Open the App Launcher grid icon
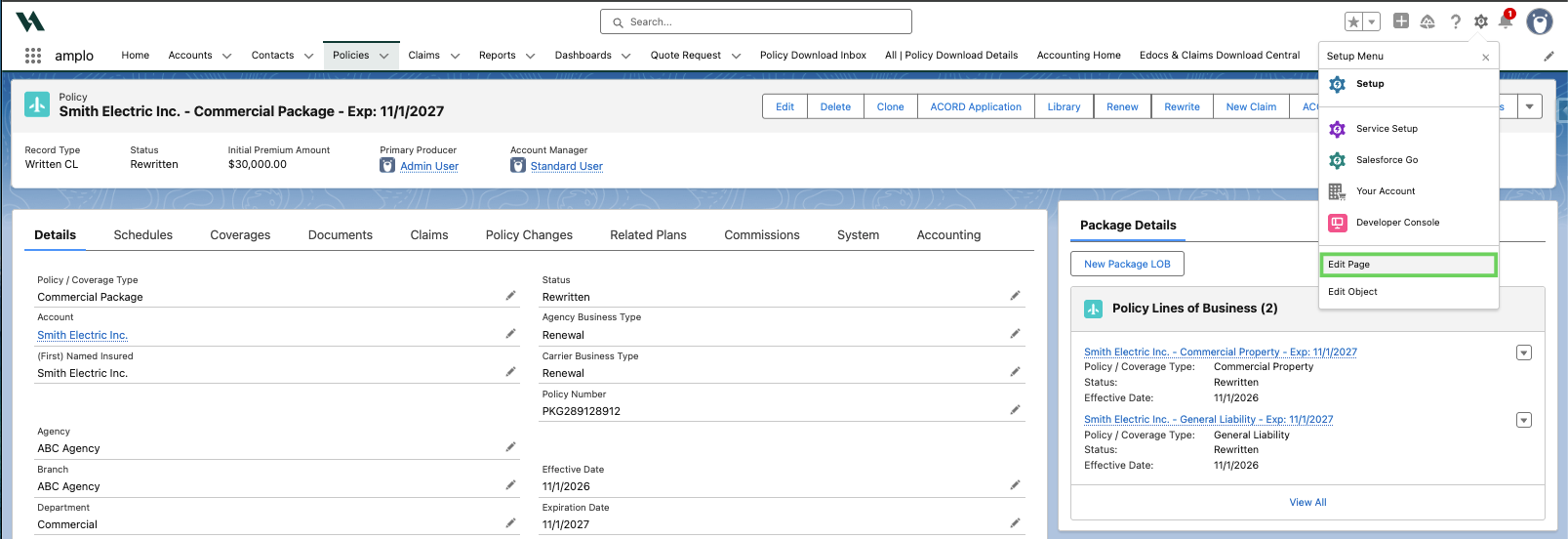Viewport: 1568px width, 539px height. point(33,56)
